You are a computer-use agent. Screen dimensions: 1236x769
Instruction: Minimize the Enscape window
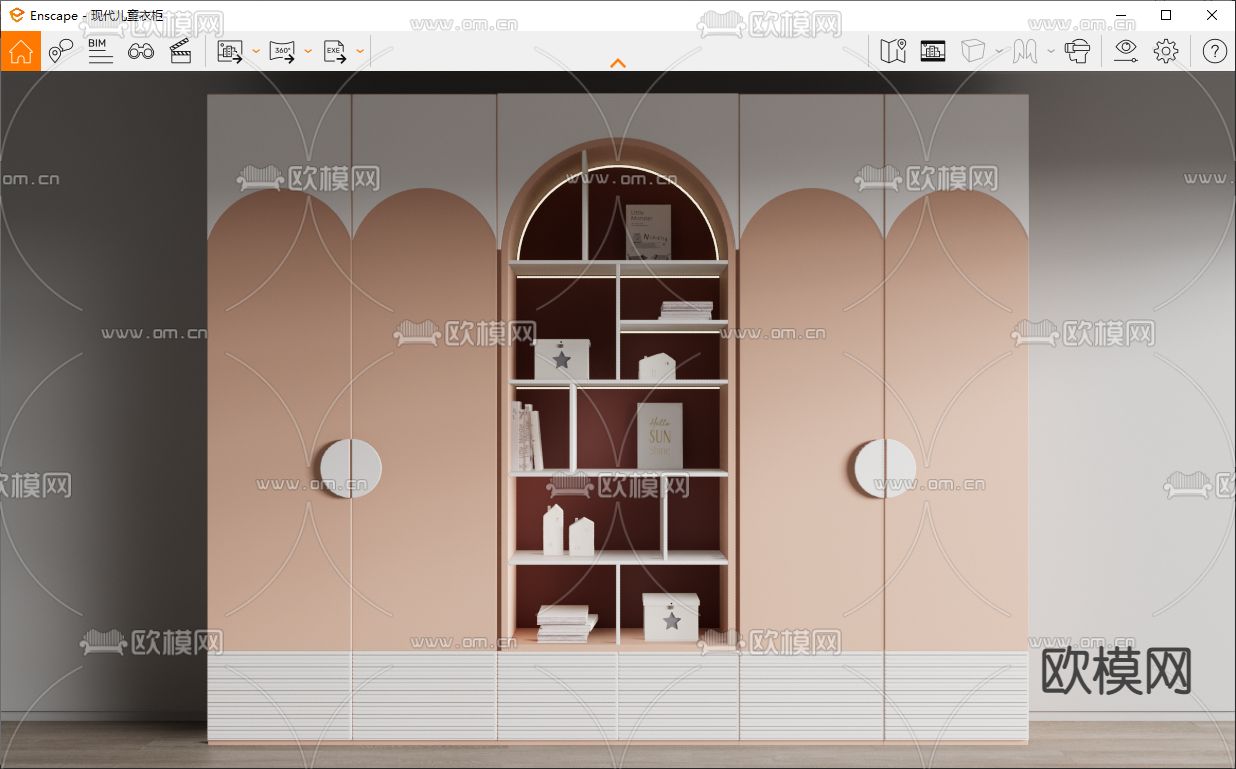click(x=1120, y=15)
